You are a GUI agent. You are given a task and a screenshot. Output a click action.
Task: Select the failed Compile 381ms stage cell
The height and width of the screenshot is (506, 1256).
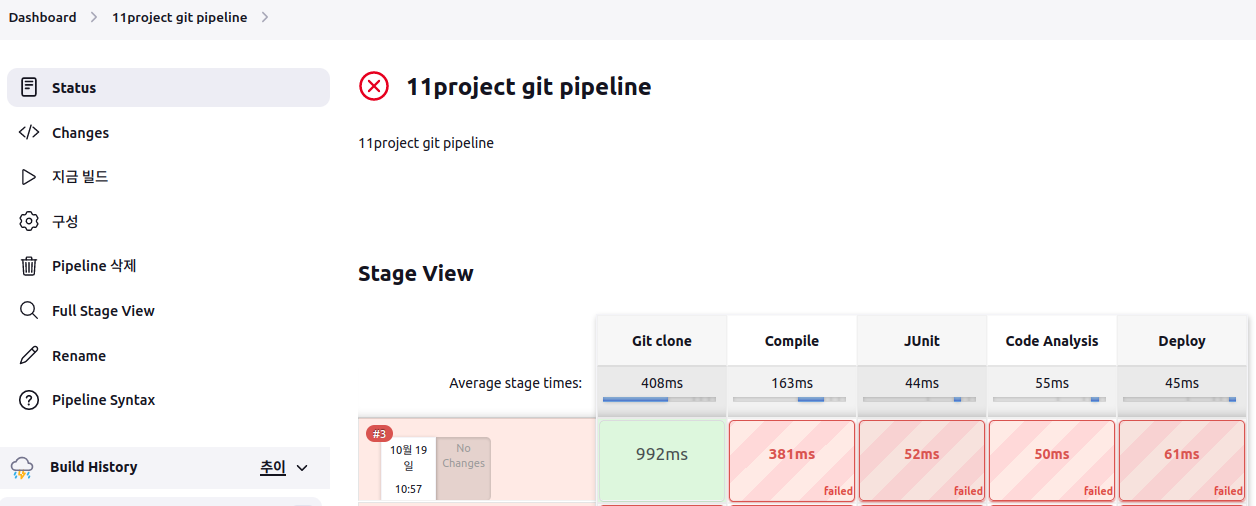[792, 460]
